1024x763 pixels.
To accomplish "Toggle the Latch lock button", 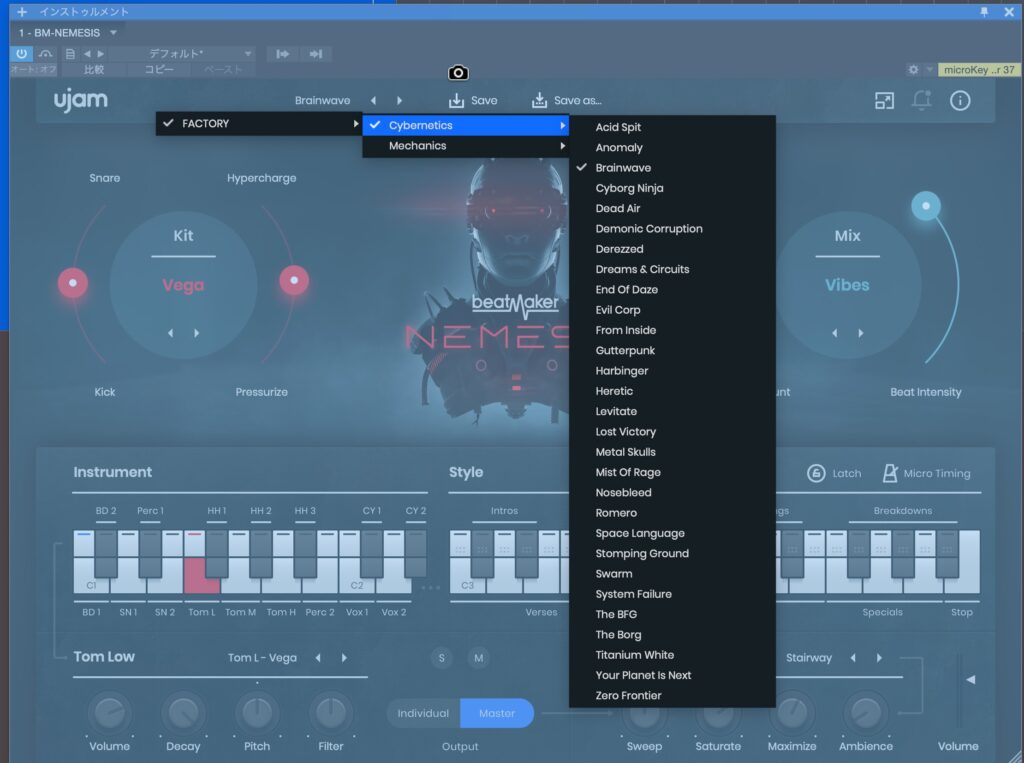I will tap(816, 473).
